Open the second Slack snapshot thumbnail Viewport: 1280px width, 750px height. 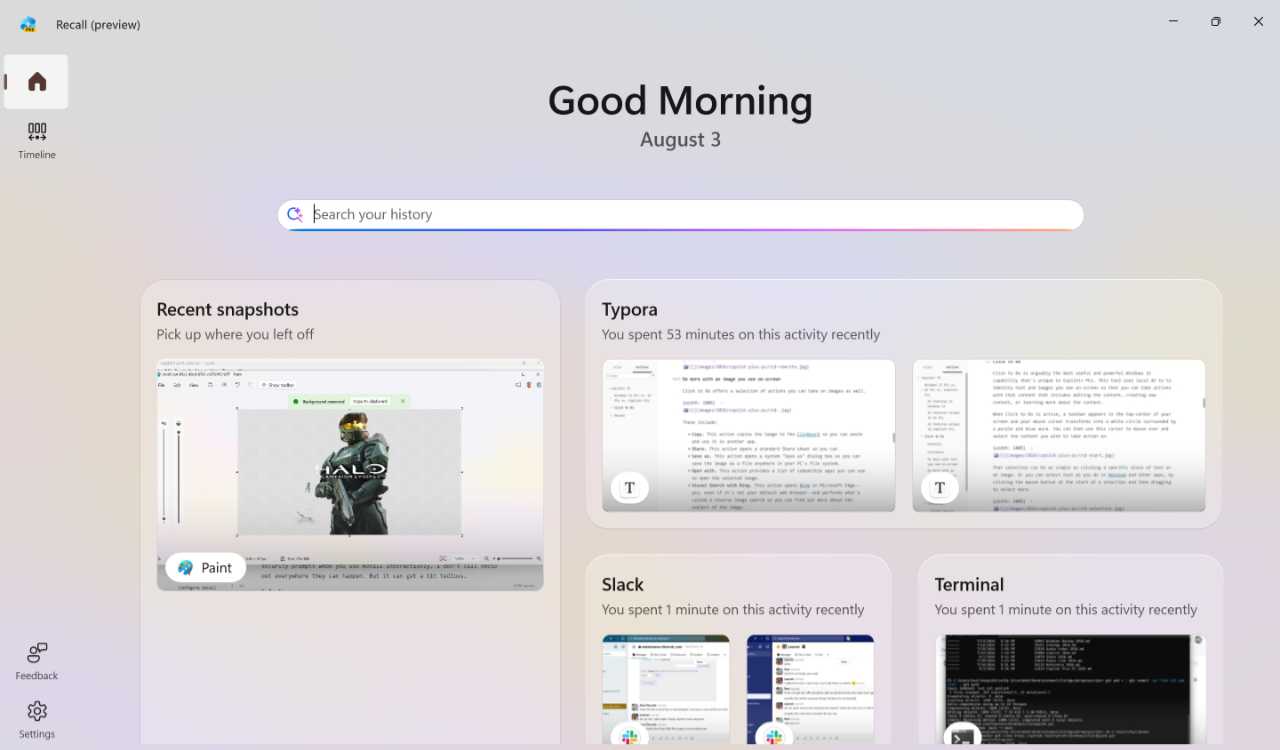click(x=810, y=689)
